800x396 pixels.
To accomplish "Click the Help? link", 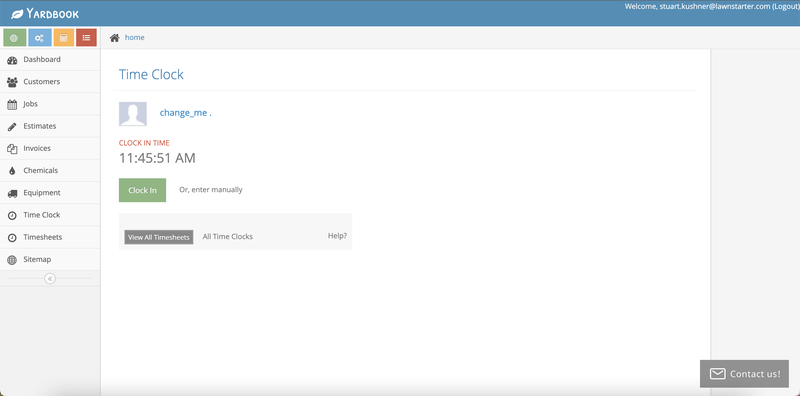I will pyautogui.click(x=337, y=236).
